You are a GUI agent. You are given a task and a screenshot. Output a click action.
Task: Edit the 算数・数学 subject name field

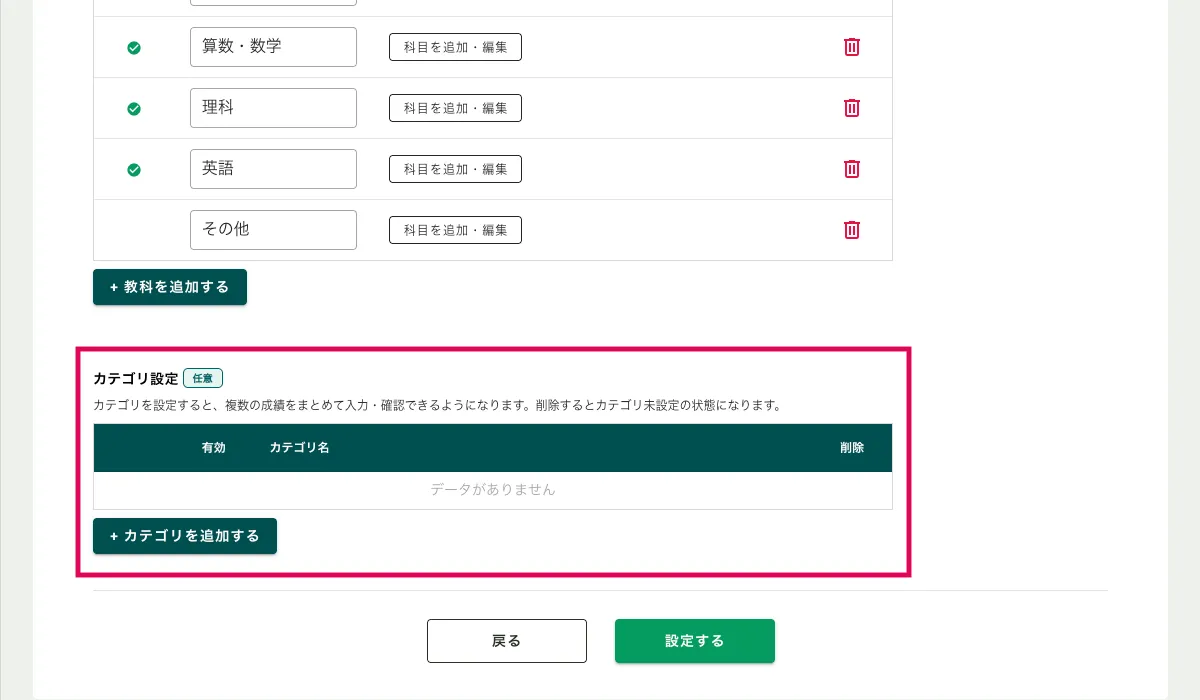point(273,47)
